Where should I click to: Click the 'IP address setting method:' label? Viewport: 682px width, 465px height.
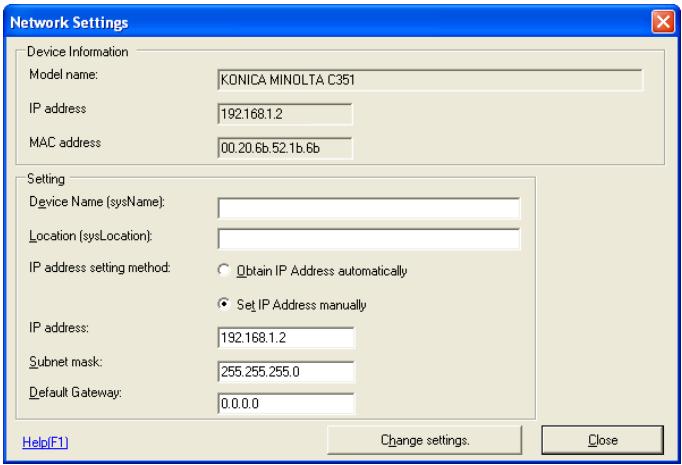[x=100, y=268]
